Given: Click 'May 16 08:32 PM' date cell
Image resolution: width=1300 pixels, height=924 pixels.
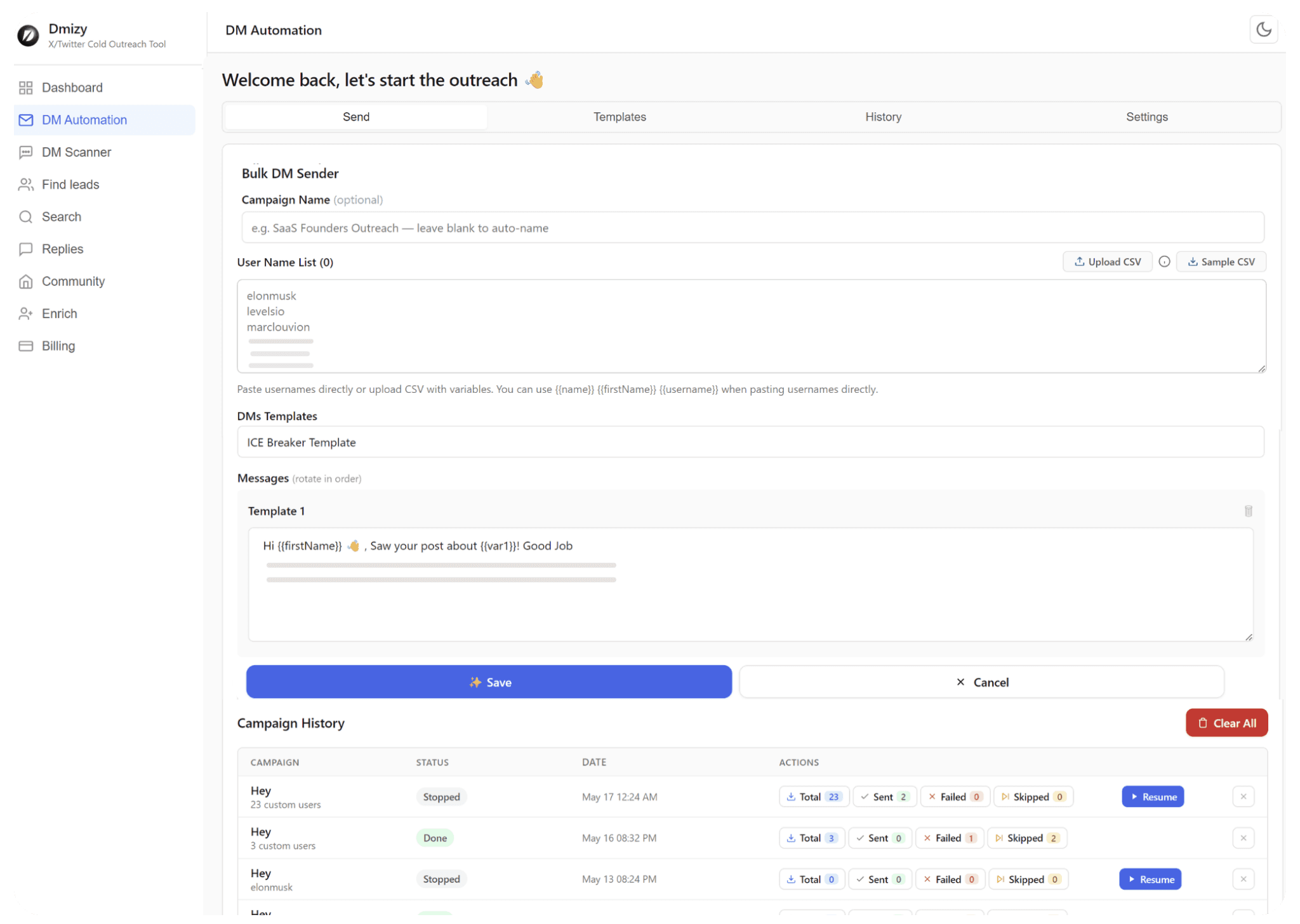Looking at the screenshot, I should [x=619, y=838].
